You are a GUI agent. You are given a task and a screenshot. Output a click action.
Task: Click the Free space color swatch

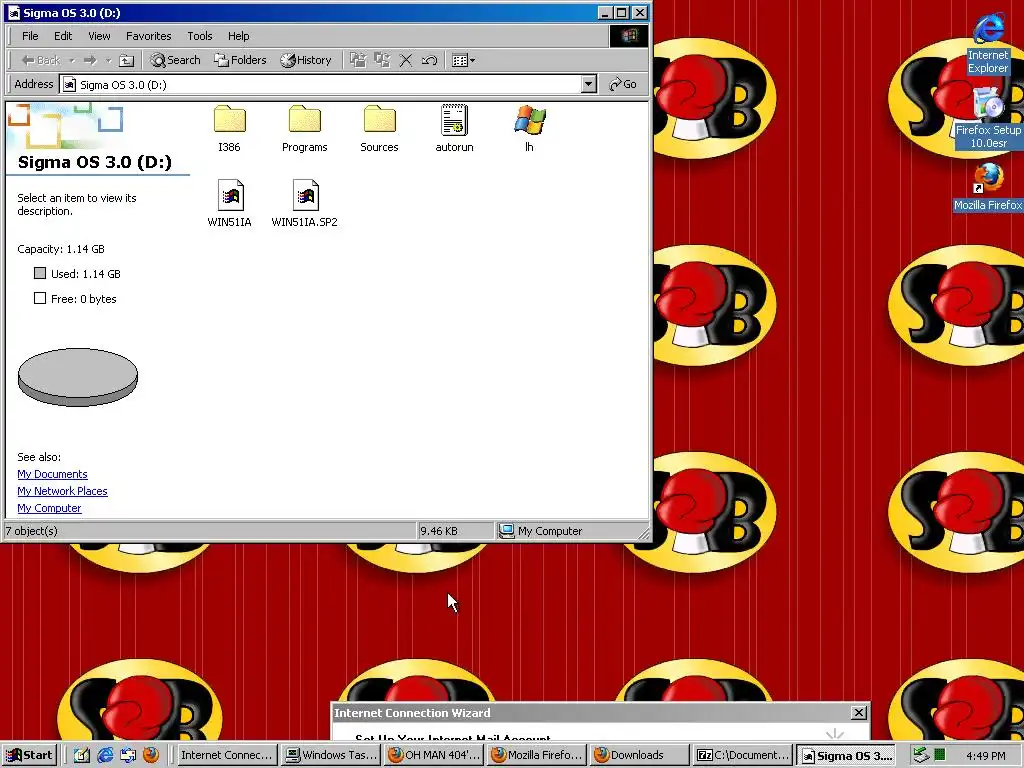pos(40,298)
